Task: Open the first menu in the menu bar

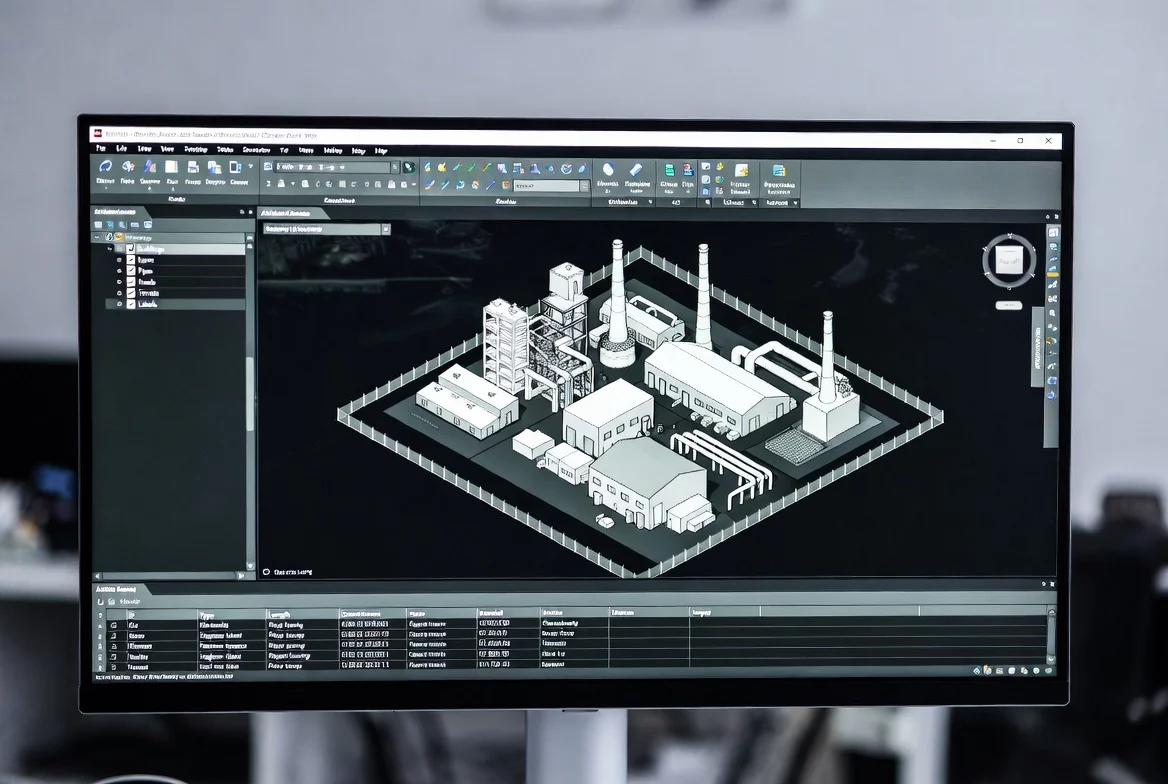Action: coord(101,150)
